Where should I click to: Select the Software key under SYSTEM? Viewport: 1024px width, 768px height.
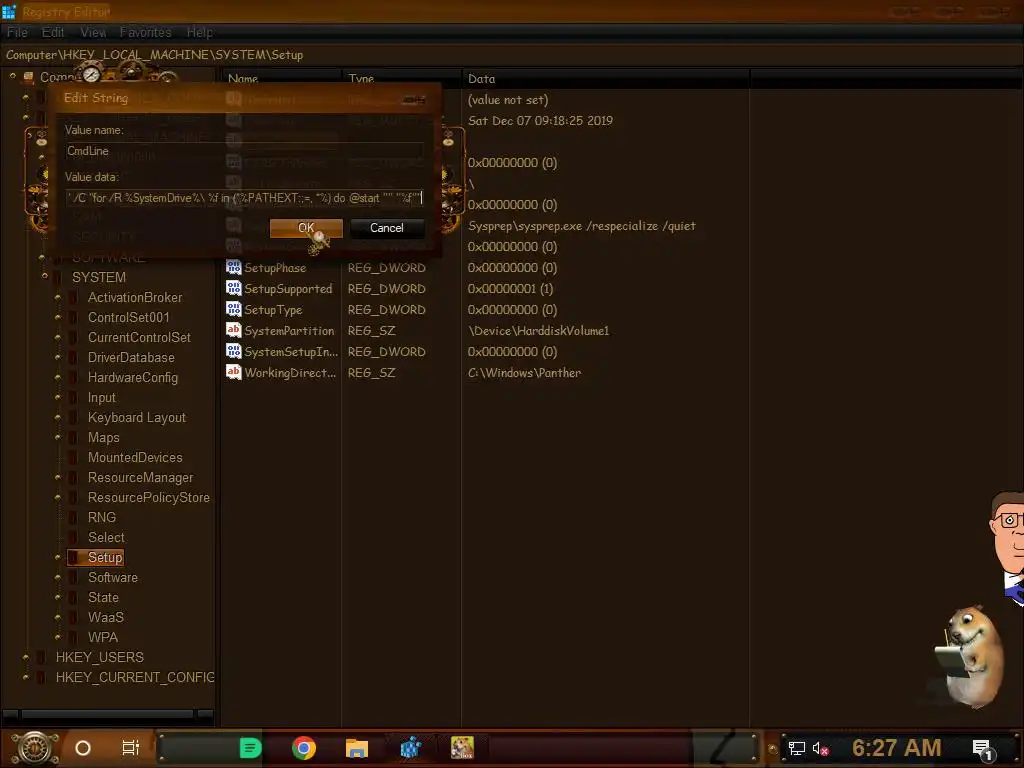pos(113,577)
